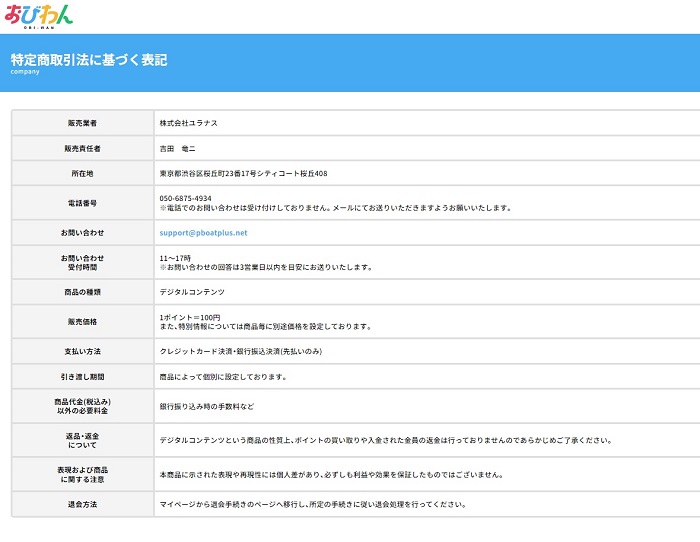Click the phone number 050-6875-4934
Image resolution: width=700 pixels, height=542 pixels.
tap(185, 198)
